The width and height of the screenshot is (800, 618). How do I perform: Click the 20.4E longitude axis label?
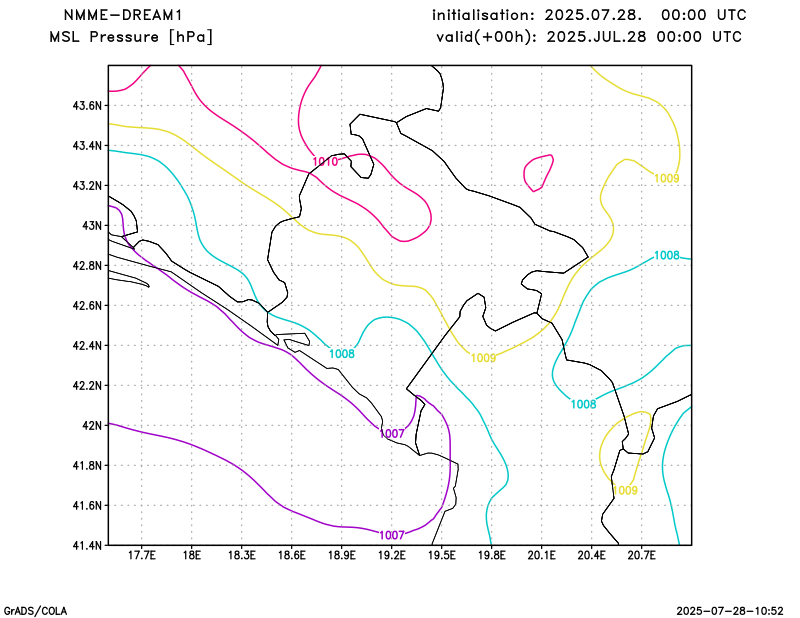(x=591, y=555)
